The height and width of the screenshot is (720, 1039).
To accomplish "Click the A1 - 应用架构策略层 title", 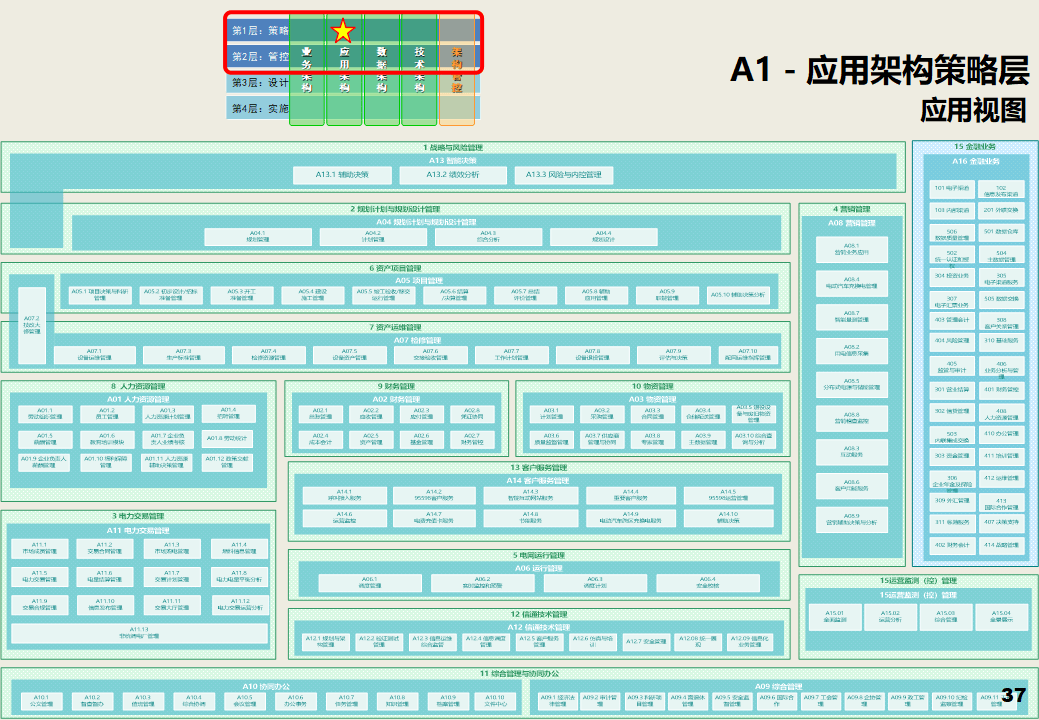I will pos(880,70).
